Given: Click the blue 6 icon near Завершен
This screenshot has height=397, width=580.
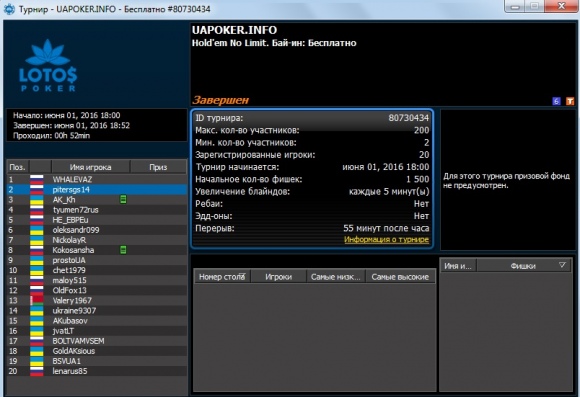Looking at the screenshot, I should [556, 101].
